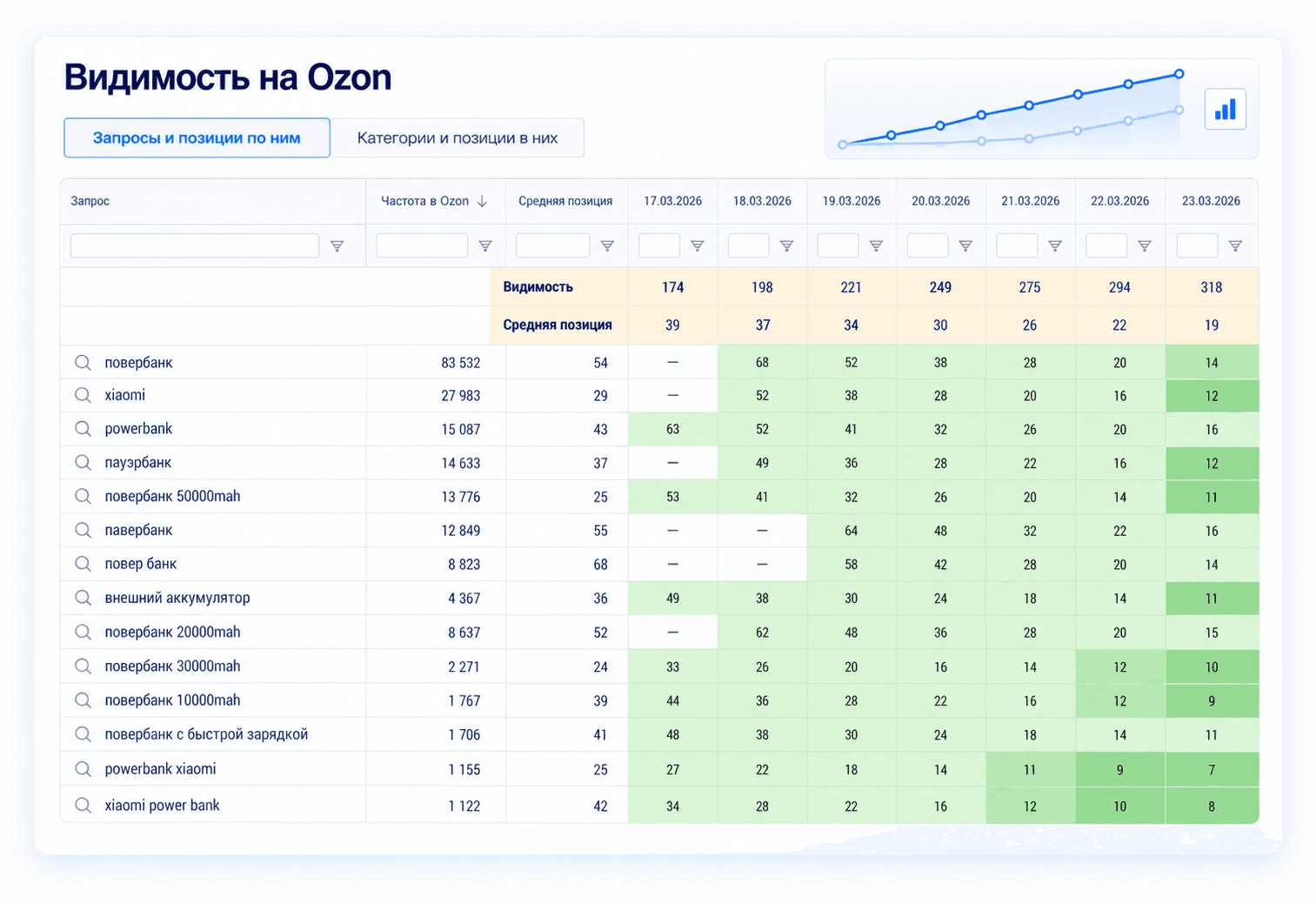Image resolution: width=1316 pixels, height=904 pixels.
Task: Select the Запросы и позиции по ним tab
Action: (197, 137)
